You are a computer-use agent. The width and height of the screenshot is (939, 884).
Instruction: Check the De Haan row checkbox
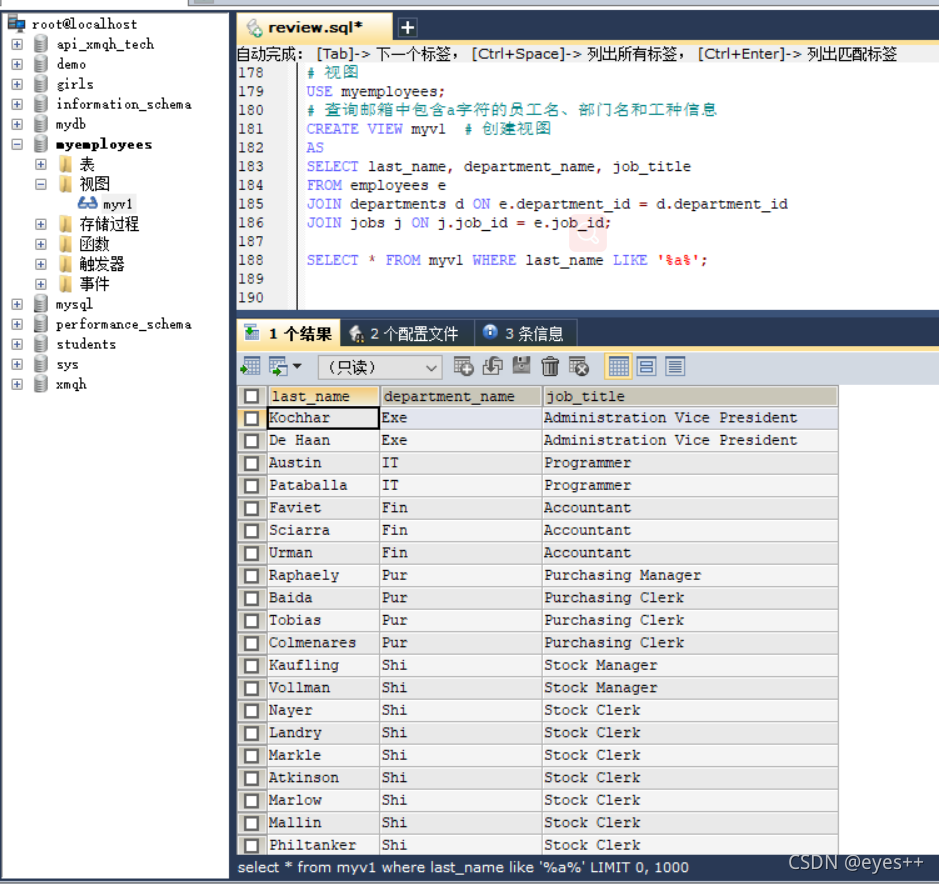[x=252, y=441]
